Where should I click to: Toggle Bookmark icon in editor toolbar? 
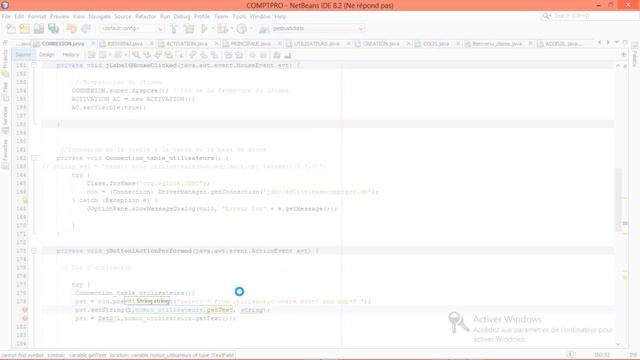[x=214, y=55]
